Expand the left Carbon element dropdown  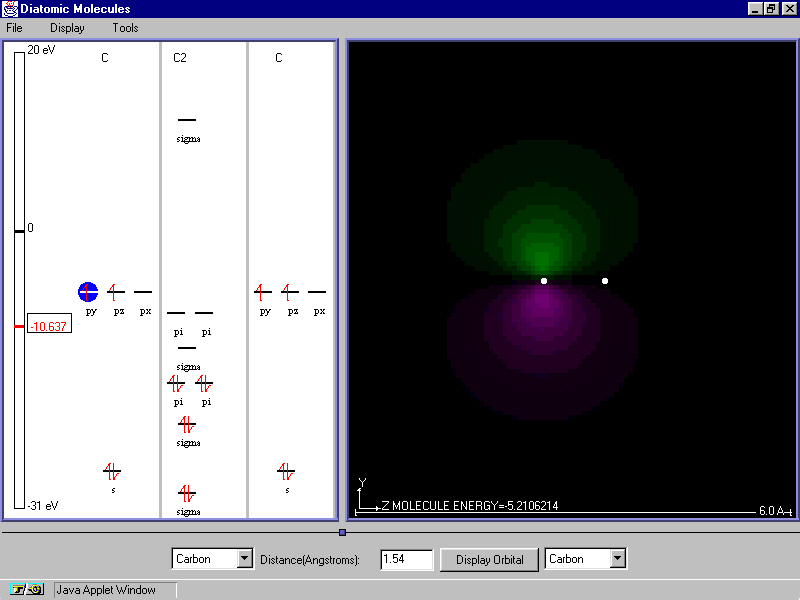245,559
